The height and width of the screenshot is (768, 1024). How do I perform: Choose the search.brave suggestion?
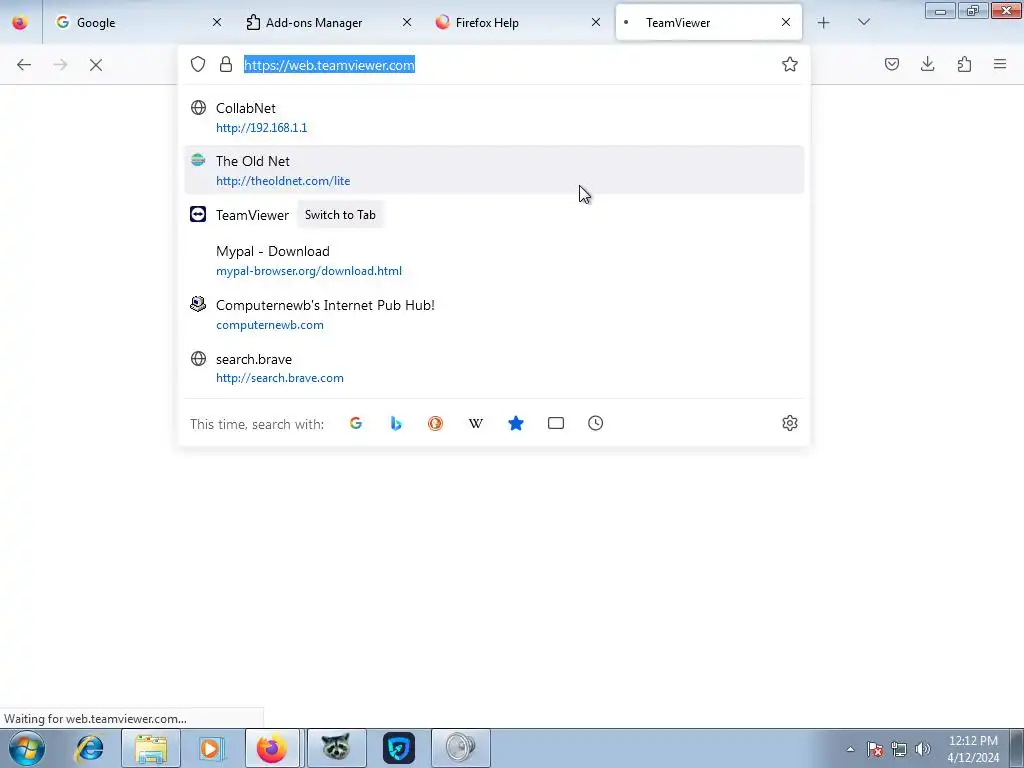coord(494,368)
